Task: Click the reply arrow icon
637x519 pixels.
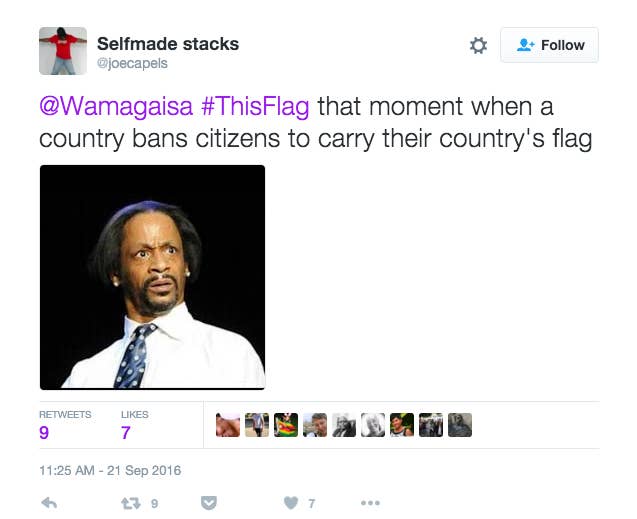Action: pyautogui.click(x=49, y=503)
